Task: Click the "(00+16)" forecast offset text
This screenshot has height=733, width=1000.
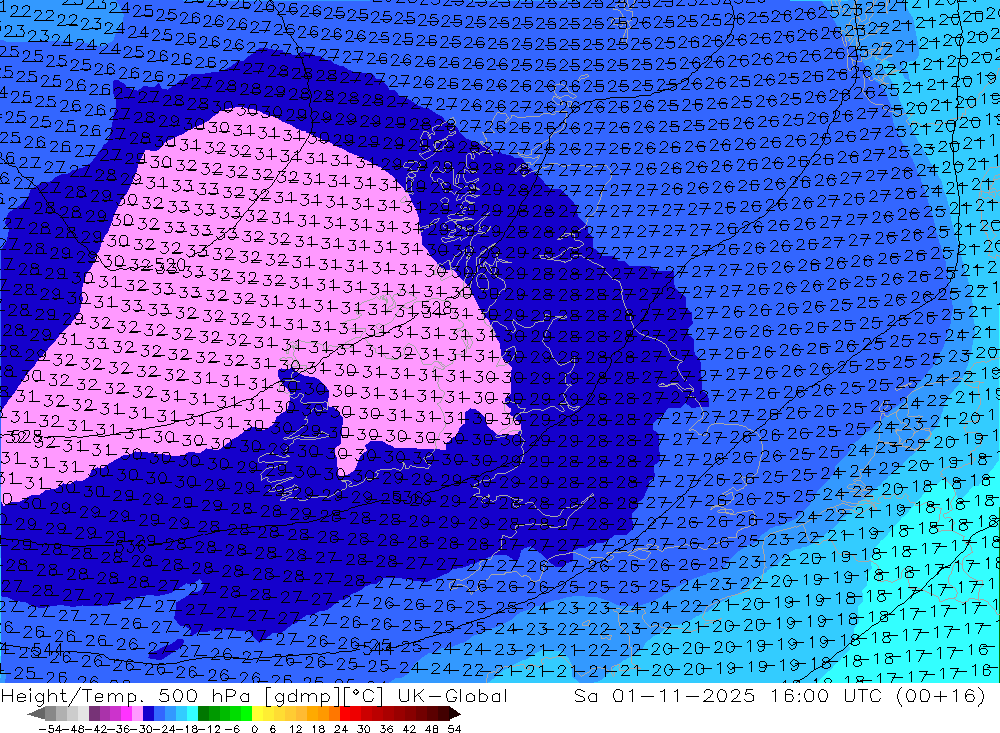Action: 941,695
